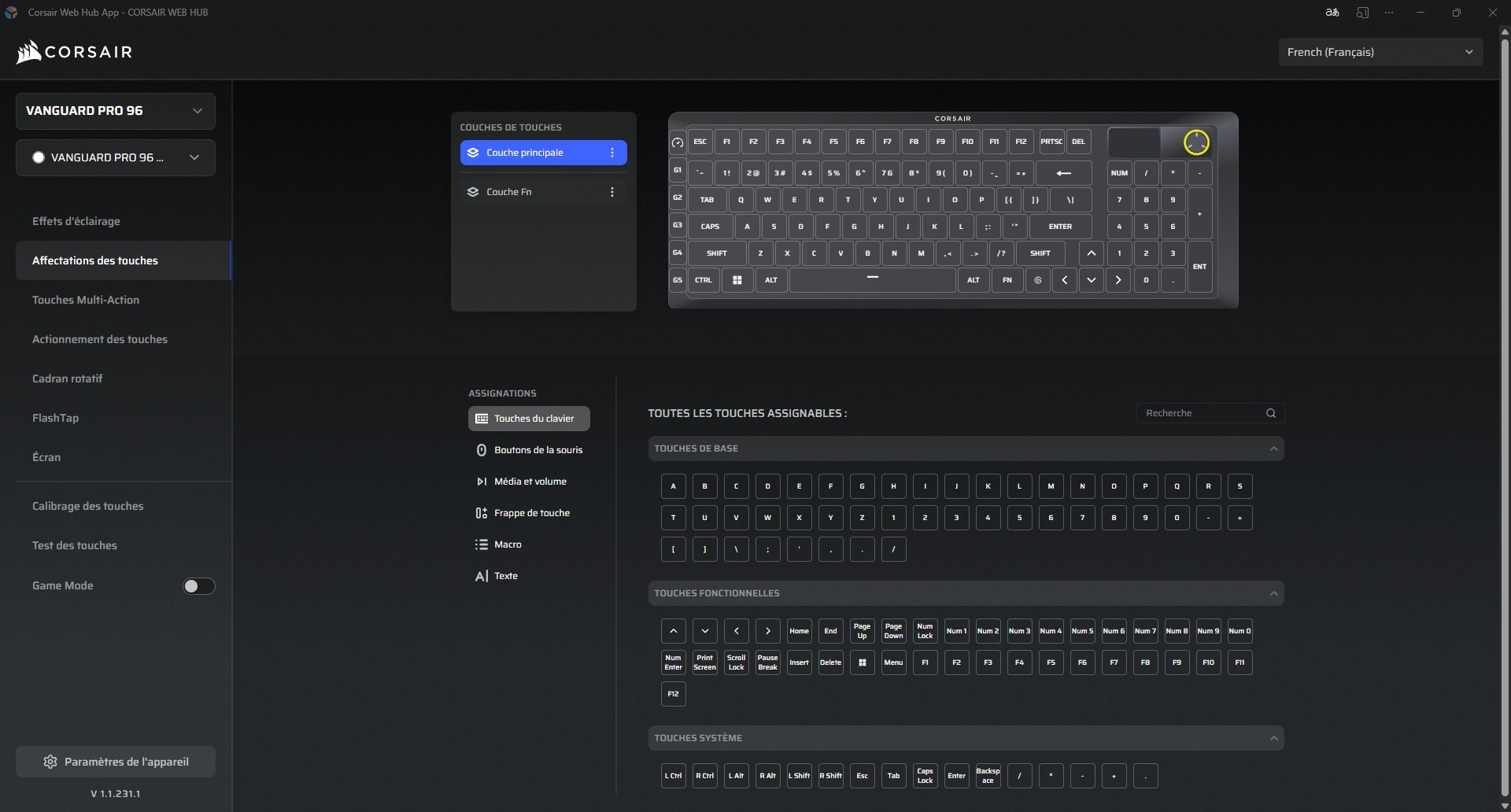Click the search magnifier icon
The width and height of the screenshot is (1511, 812).
coord(1270,413)
